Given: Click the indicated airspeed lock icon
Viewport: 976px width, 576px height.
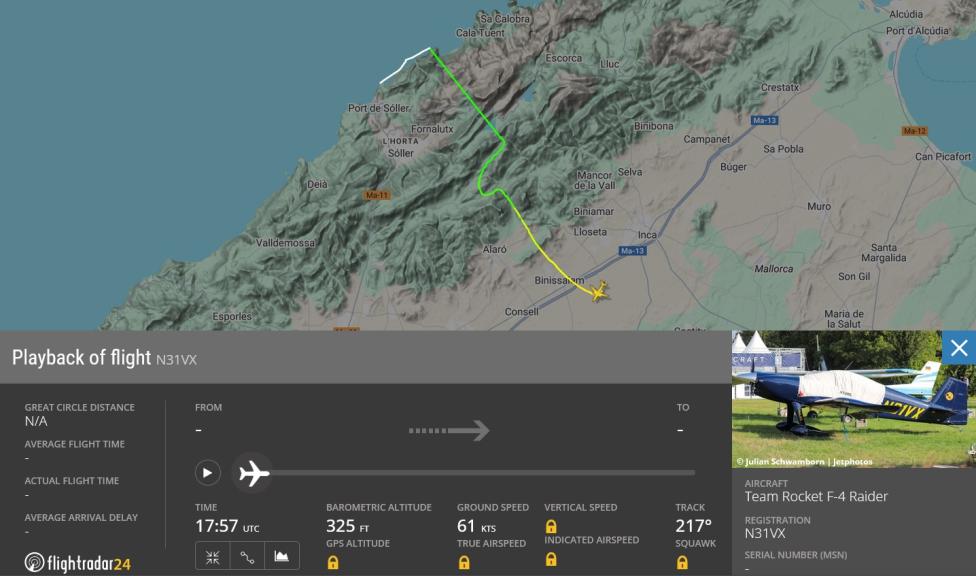Looking at the screenshot, I should click(551, 559).
